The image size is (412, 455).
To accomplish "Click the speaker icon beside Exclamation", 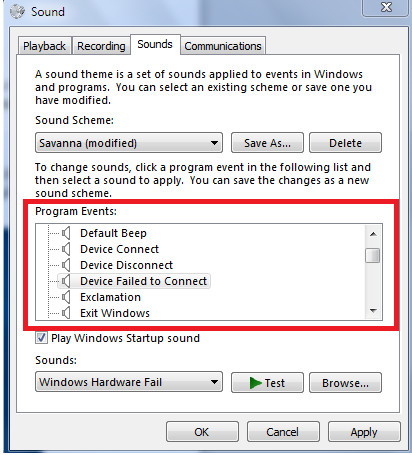I will [x=66, y=297].
